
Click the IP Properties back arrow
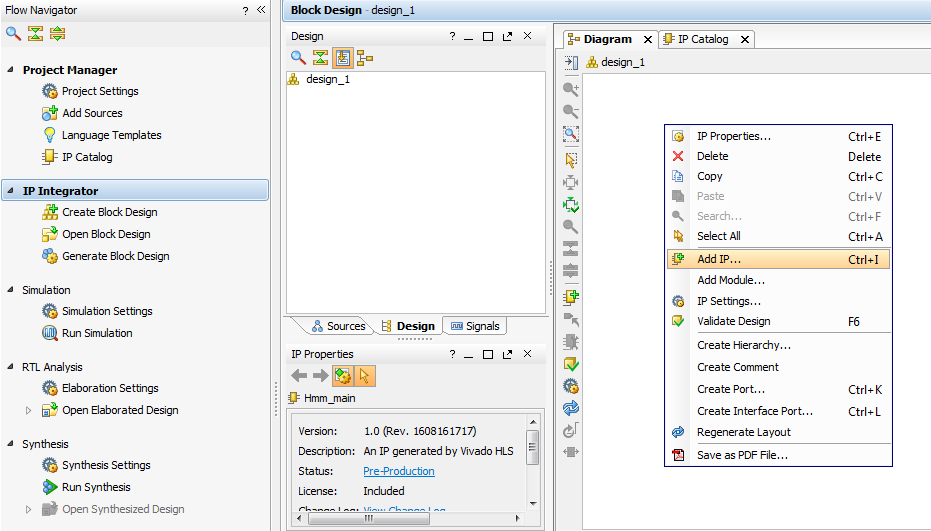[299, 375]
